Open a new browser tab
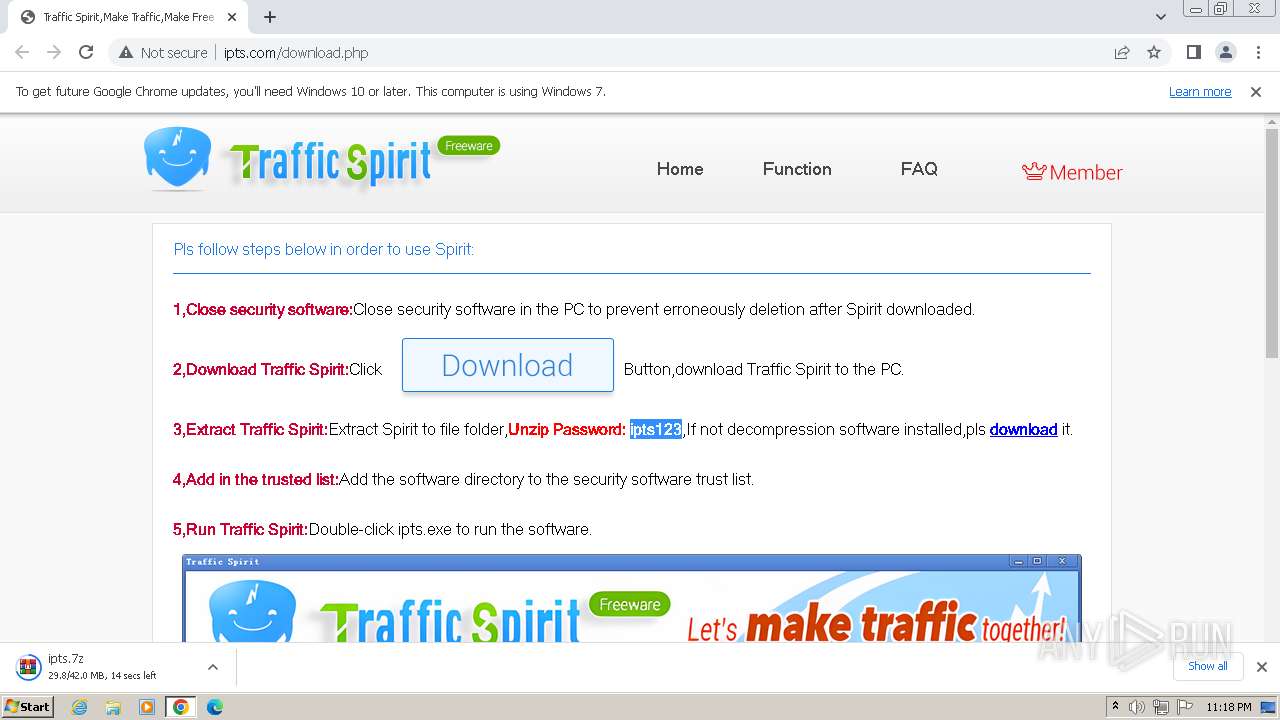Screen dimensions: 1280x720 coord(270,17)
